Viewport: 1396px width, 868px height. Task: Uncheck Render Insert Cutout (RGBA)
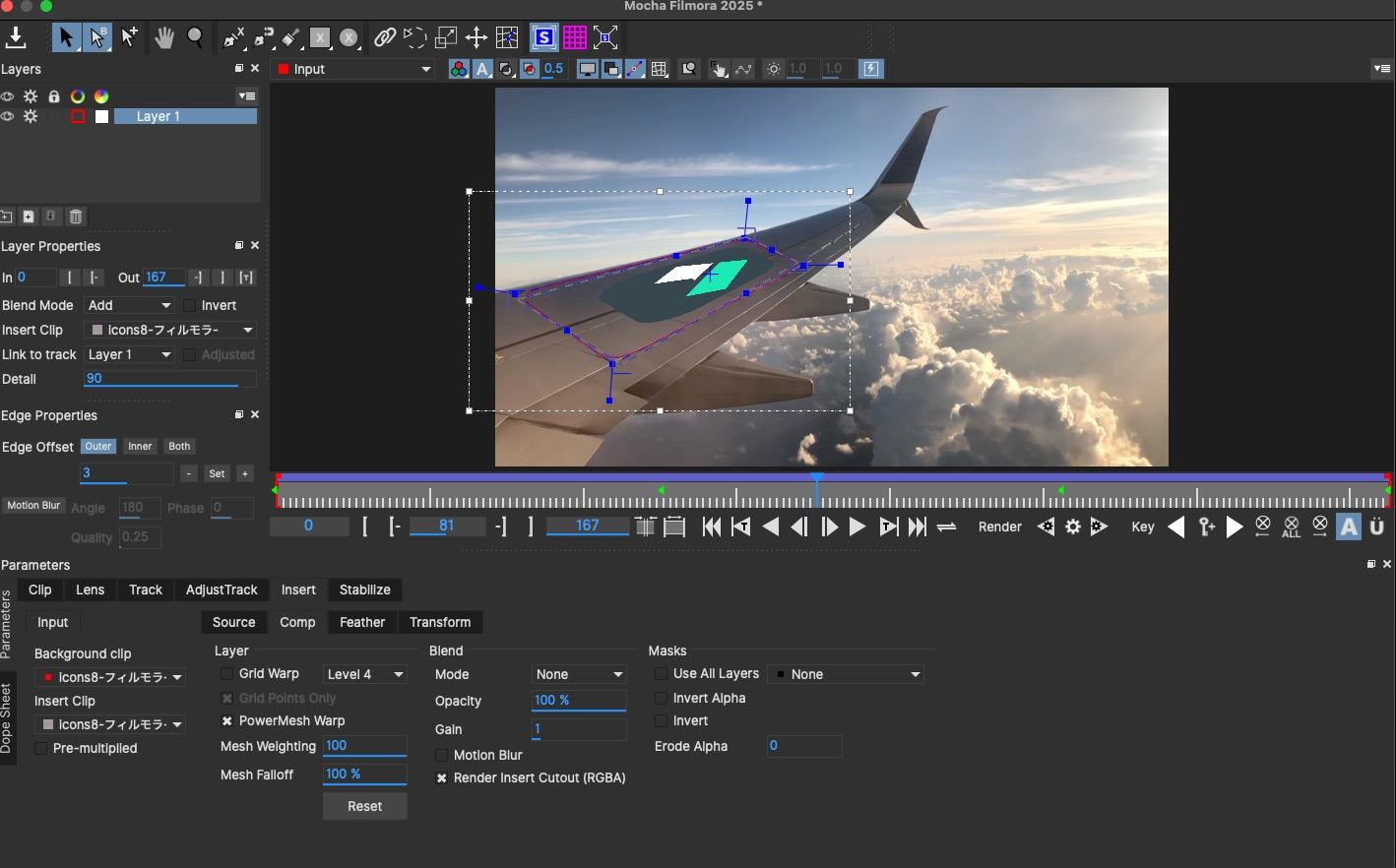click(x=441, y=778)
